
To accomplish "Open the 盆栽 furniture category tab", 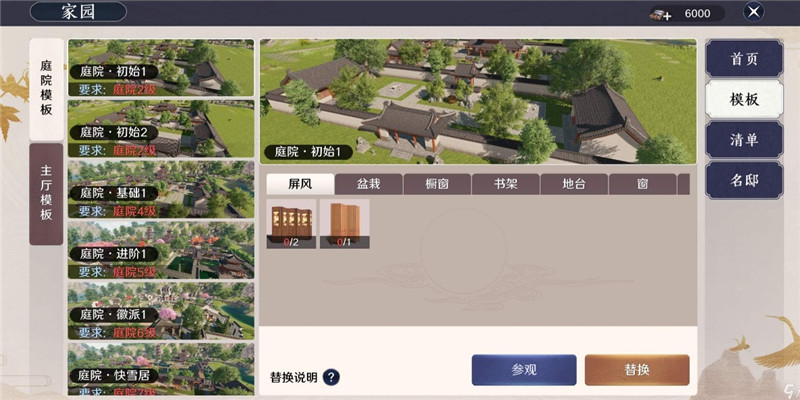I will click(x=369, y=184).
